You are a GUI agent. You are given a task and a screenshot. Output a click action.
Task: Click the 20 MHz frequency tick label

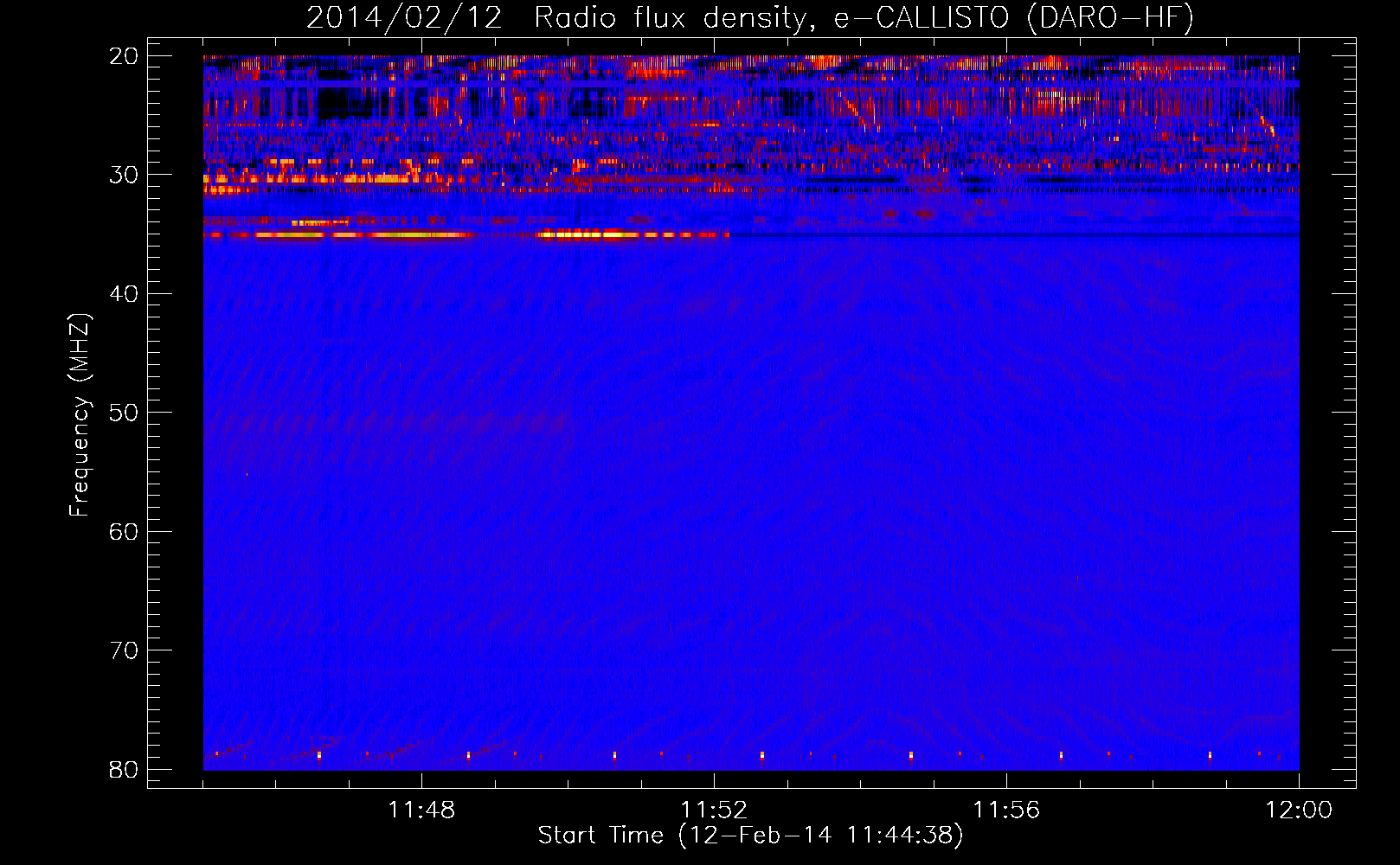point(123,56)
